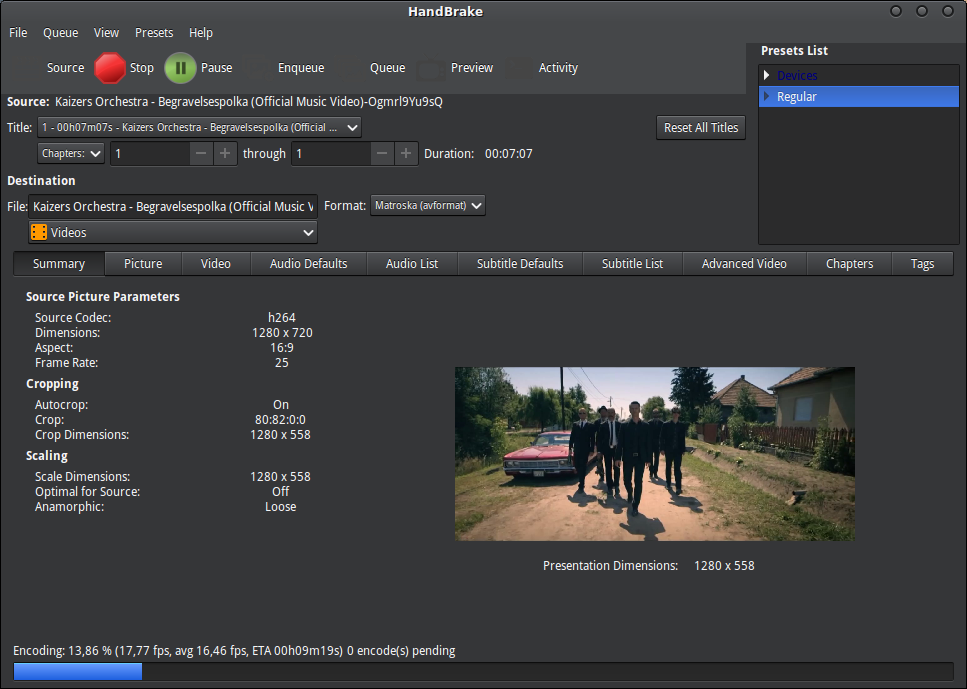967x689 pixels.
Task: Increase the start chapter with plus
Action: click(x=225, y=154)
